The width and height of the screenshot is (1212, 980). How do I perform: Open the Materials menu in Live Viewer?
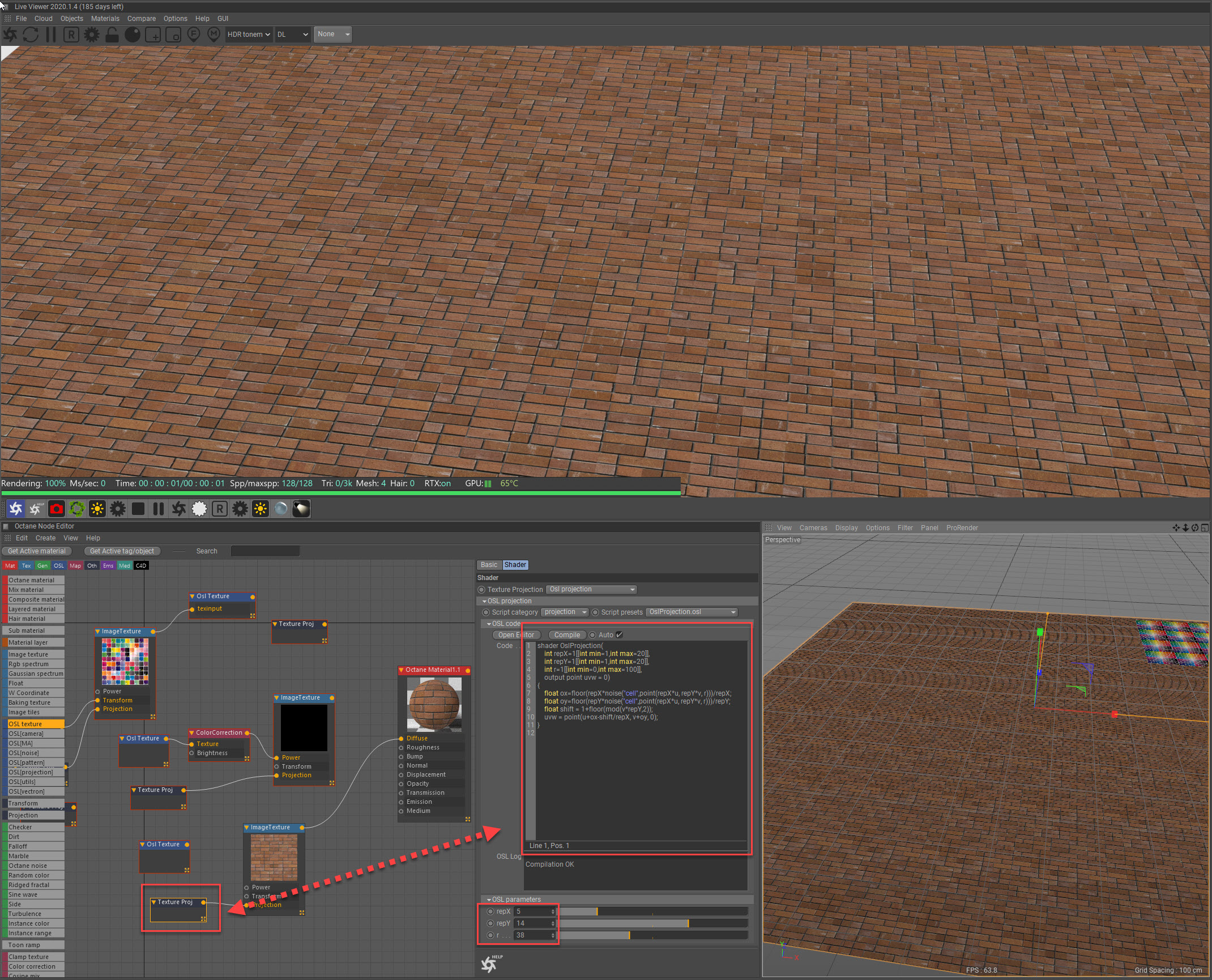click(105, 19)
